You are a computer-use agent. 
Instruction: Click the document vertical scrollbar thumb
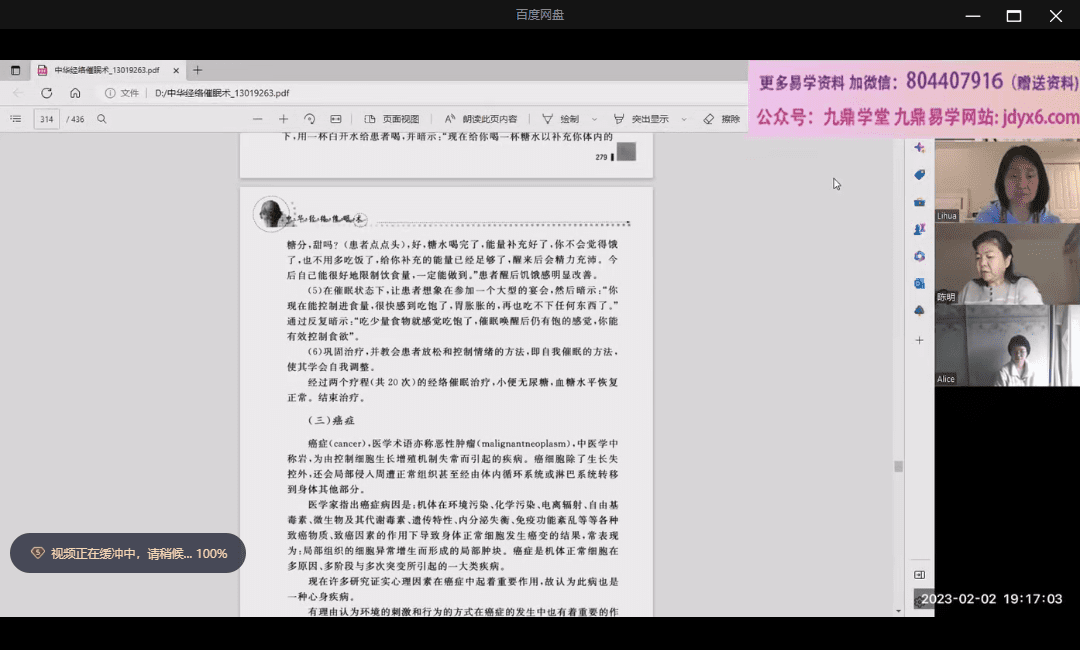pos(898,466)
